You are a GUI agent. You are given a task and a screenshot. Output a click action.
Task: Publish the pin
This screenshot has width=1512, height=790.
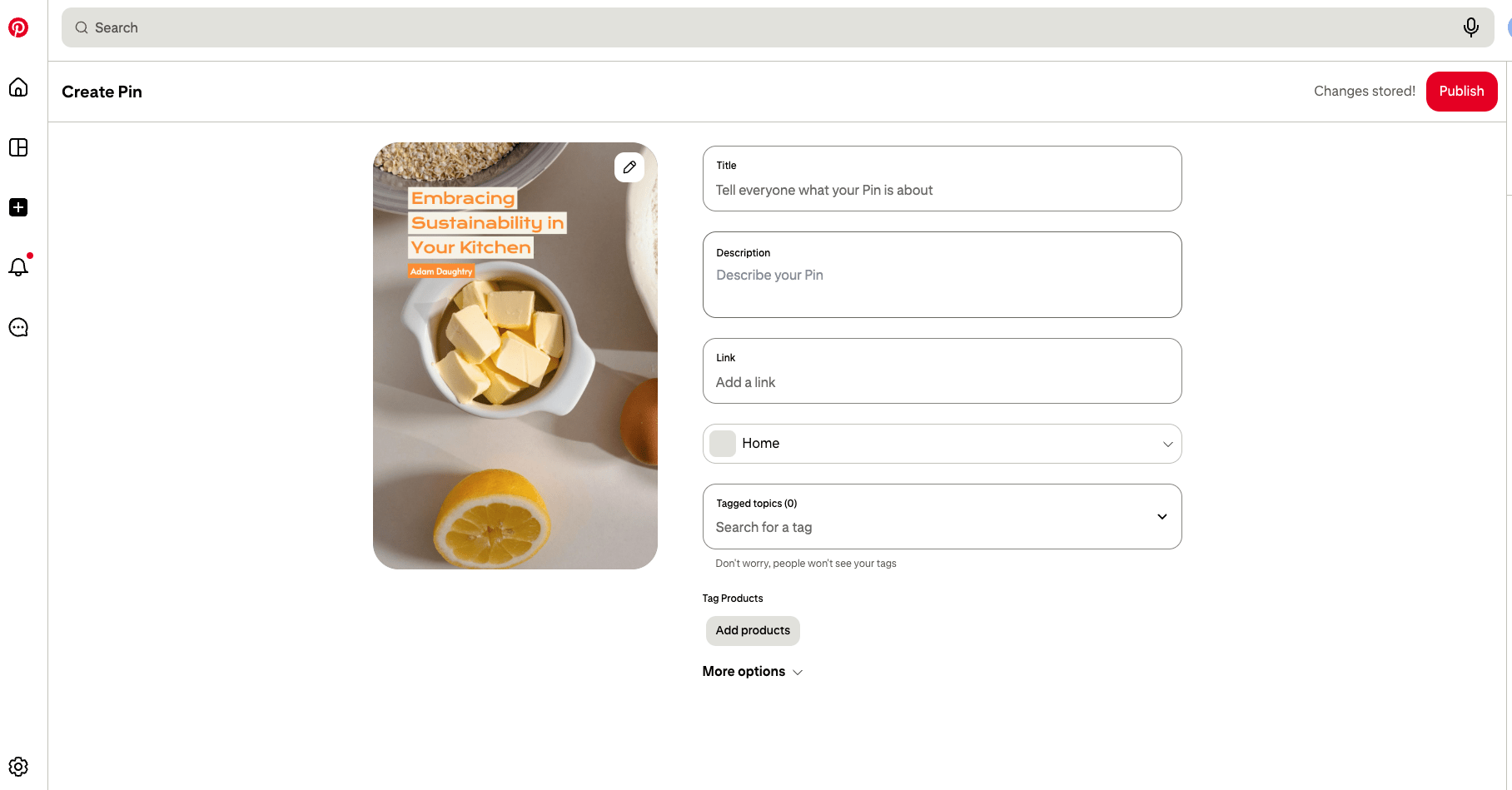point(1461,92)
